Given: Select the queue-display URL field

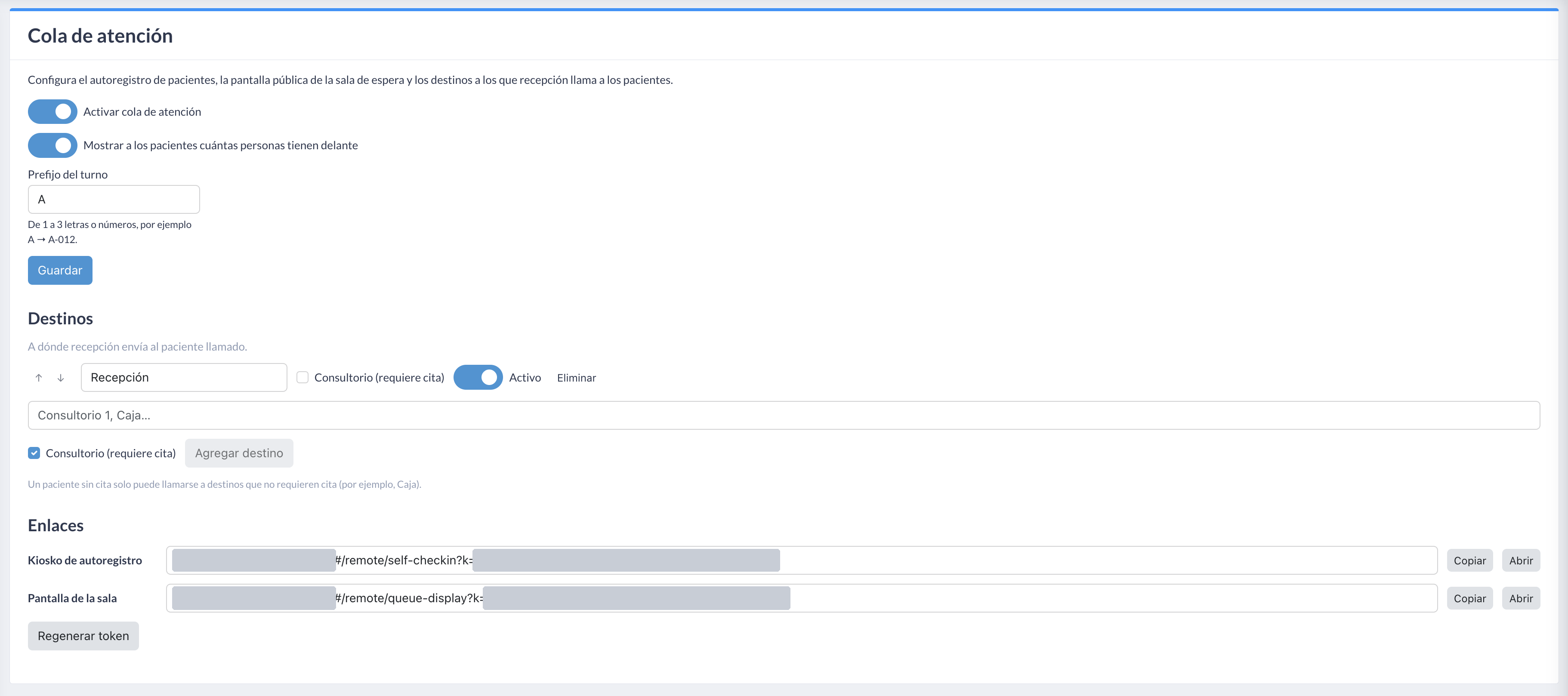Looking at the screenshot, I should [802, 598].
